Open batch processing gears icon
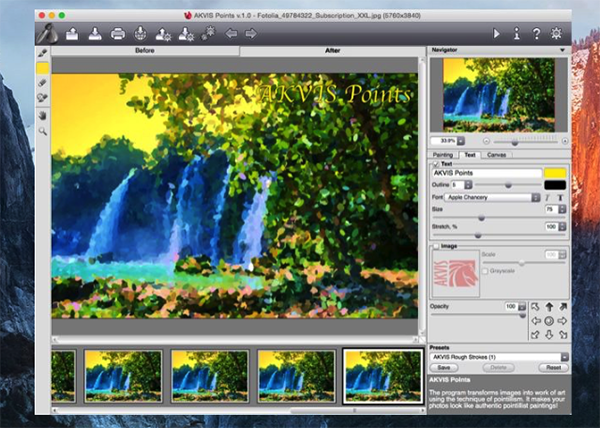 pyautogui.click(x=209, y=33)
